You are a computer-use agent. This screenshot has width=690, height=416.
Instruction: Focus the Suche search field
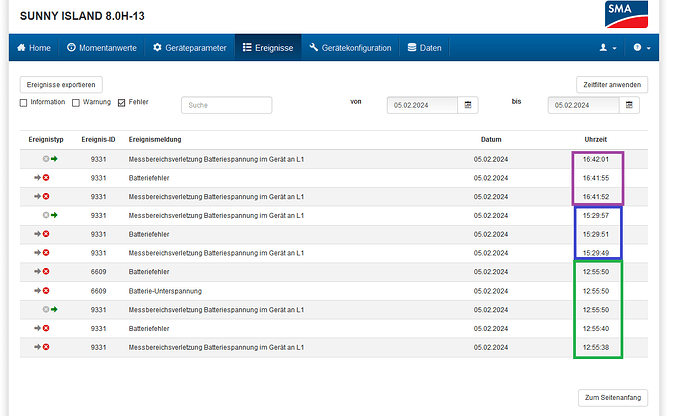point(227,105)
